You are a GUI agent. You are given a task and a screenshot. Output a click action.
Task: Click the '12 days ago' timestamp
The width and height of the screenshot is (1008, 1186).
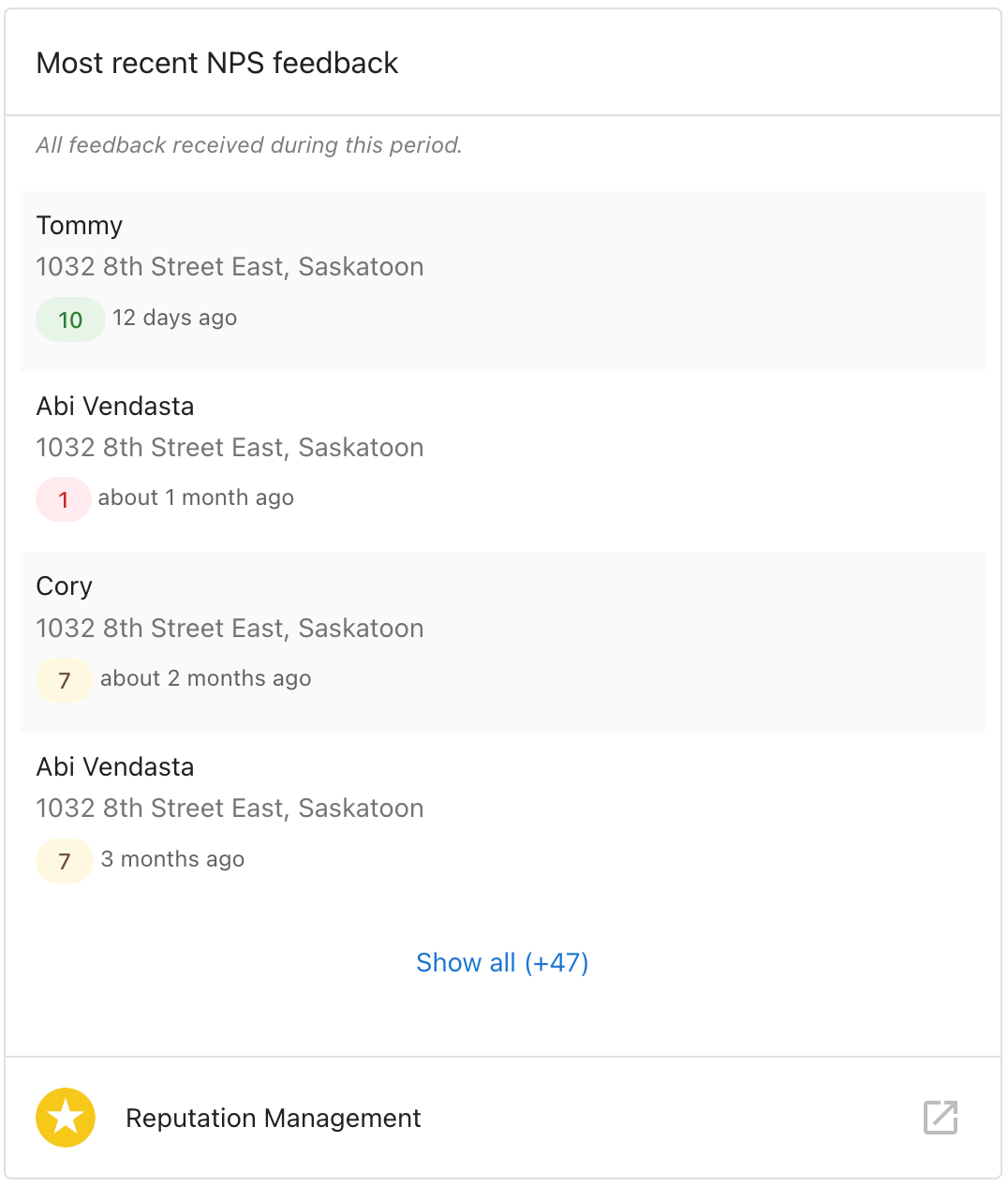coord(174,318)
